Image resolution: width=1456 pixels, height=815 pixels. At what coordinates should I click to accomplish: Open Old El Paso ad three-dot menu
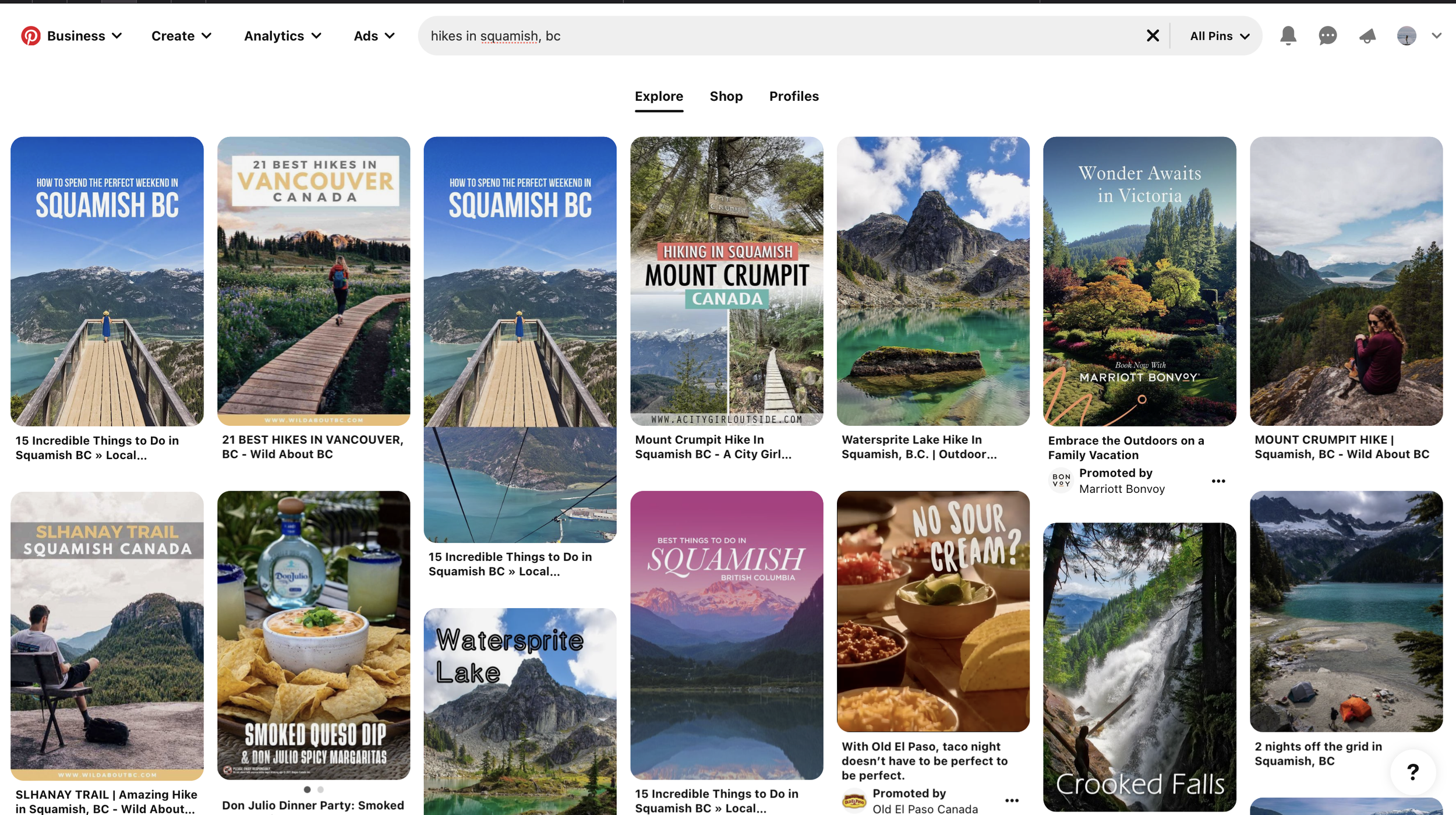click(x=1012, y=800)
